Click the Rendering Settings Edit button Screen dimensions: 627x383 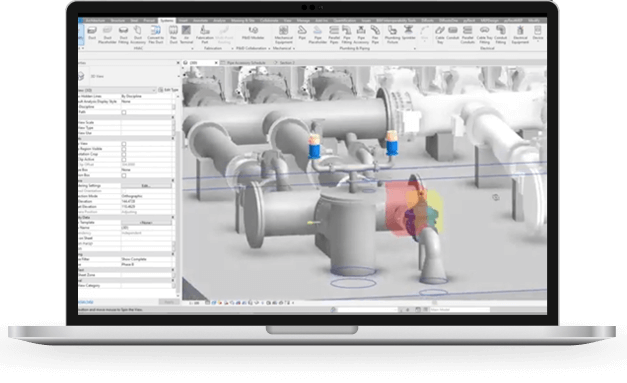coord(146,186)
